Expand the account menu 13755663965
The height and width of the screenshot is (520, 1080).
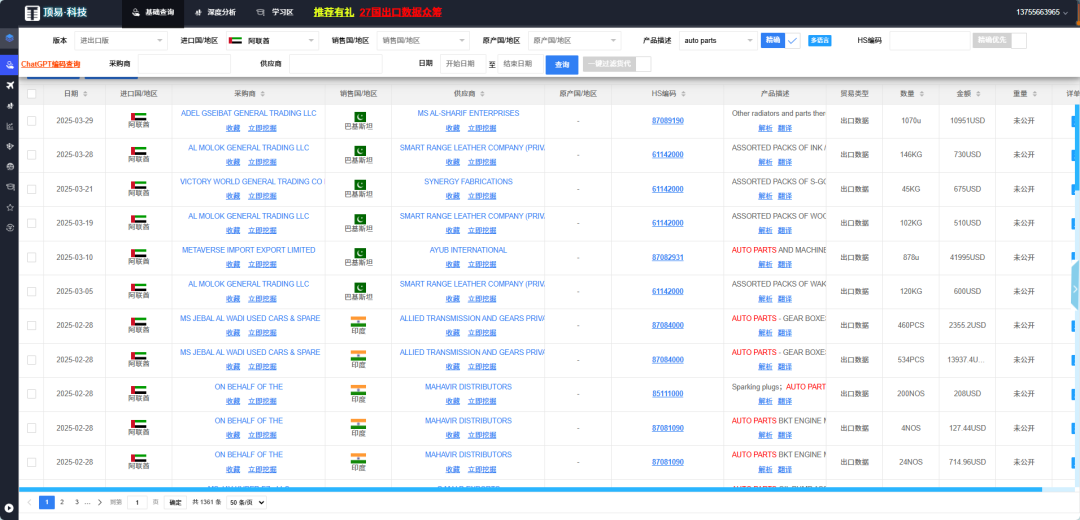pyautogui.click(x=1041, y=12)
